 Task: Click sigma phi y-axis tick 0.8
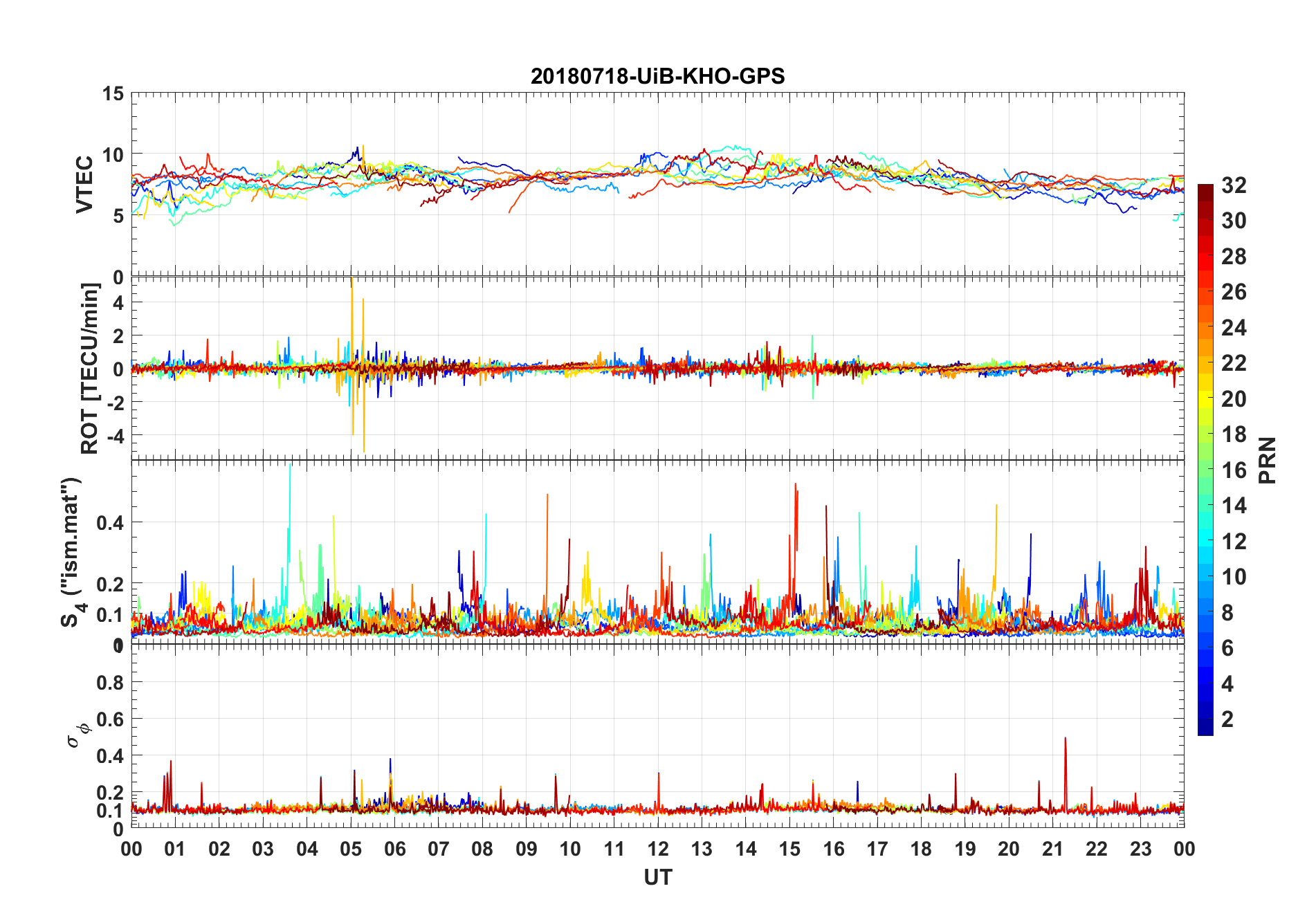coord(111,682)
